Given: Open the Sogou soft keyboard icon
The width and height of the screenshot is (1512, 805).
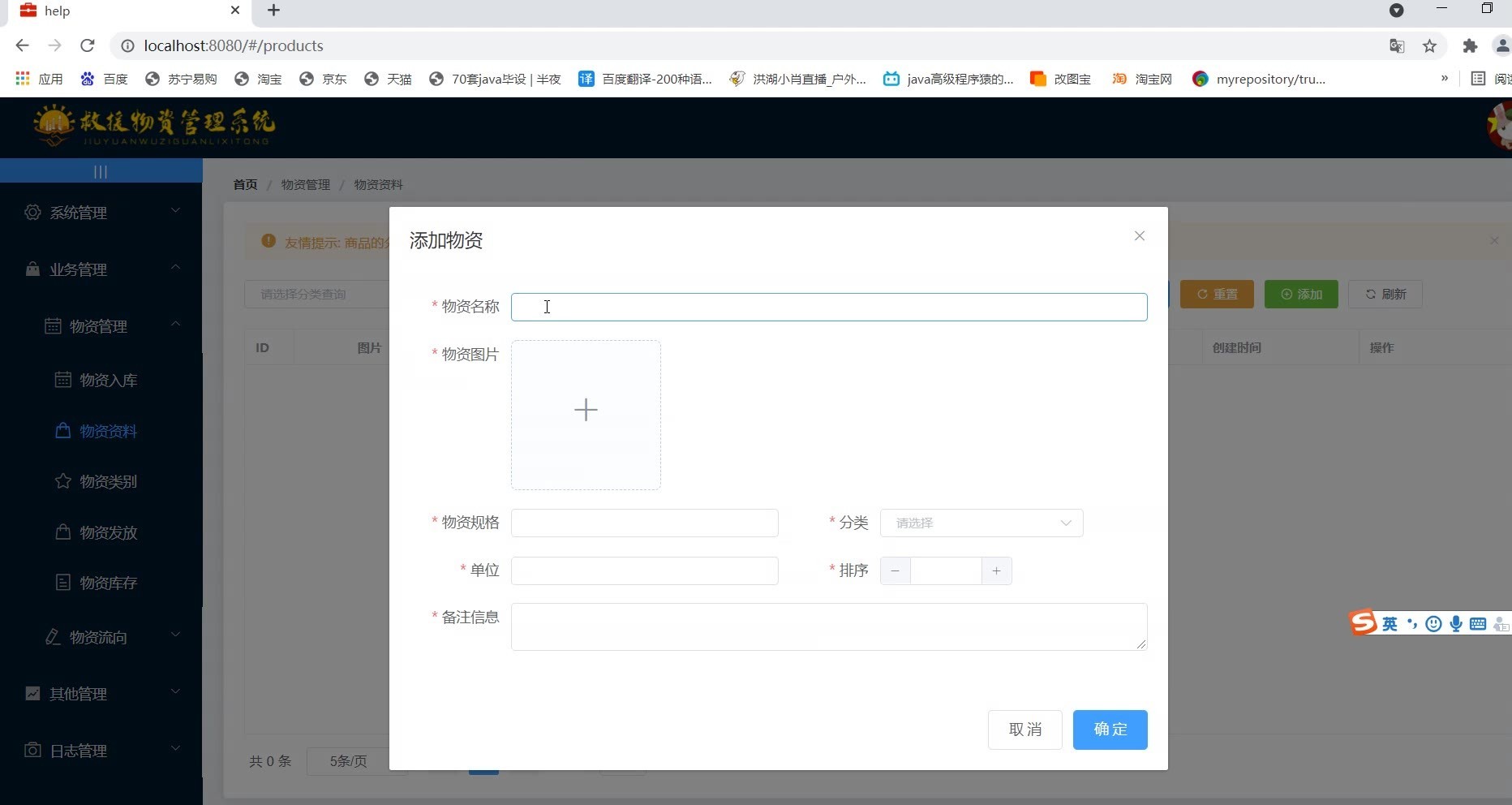Looking at the screenshot, I should 1478,623.
